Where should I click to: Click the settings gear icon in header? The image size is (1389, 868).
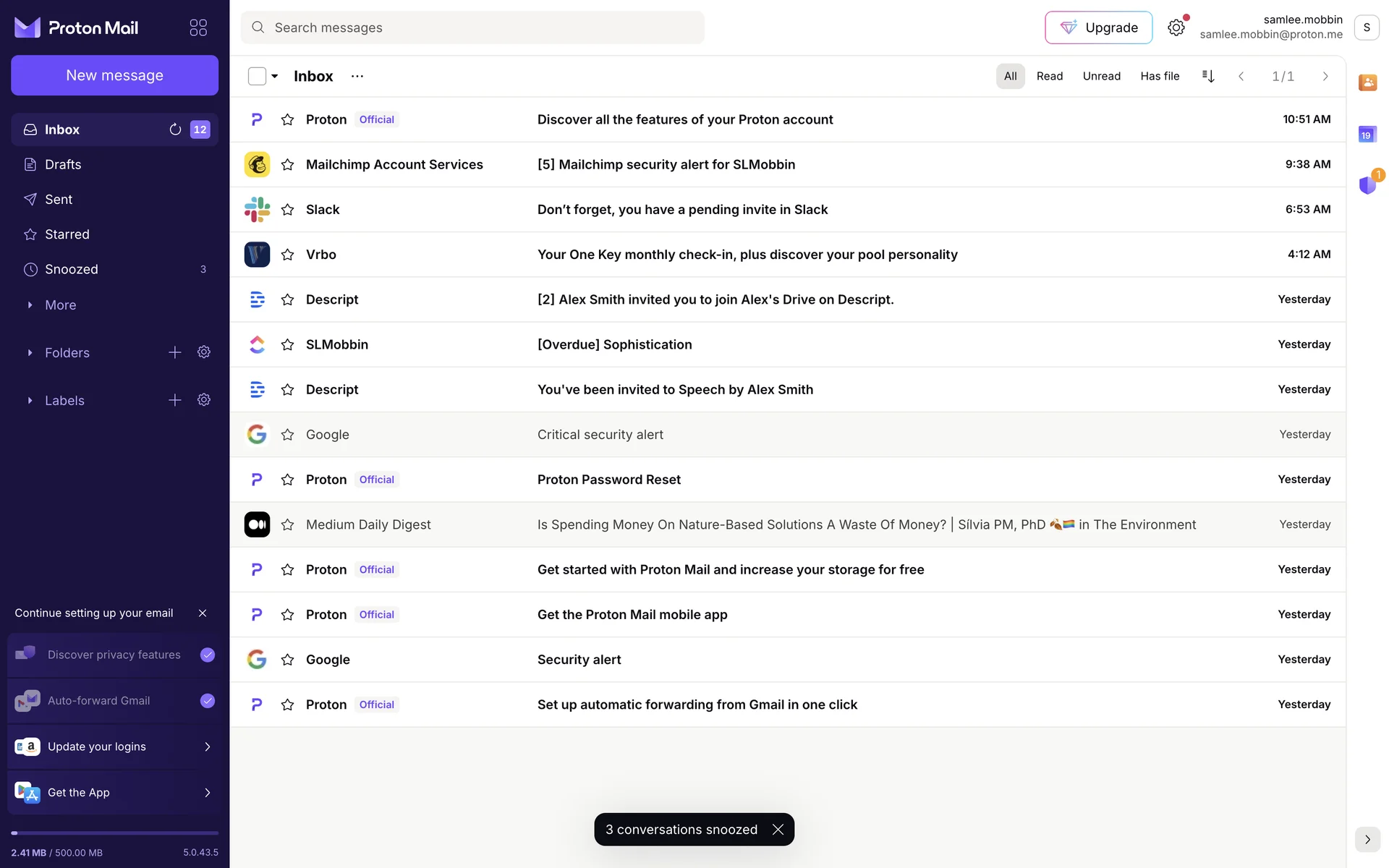[x=1176, y=27]
